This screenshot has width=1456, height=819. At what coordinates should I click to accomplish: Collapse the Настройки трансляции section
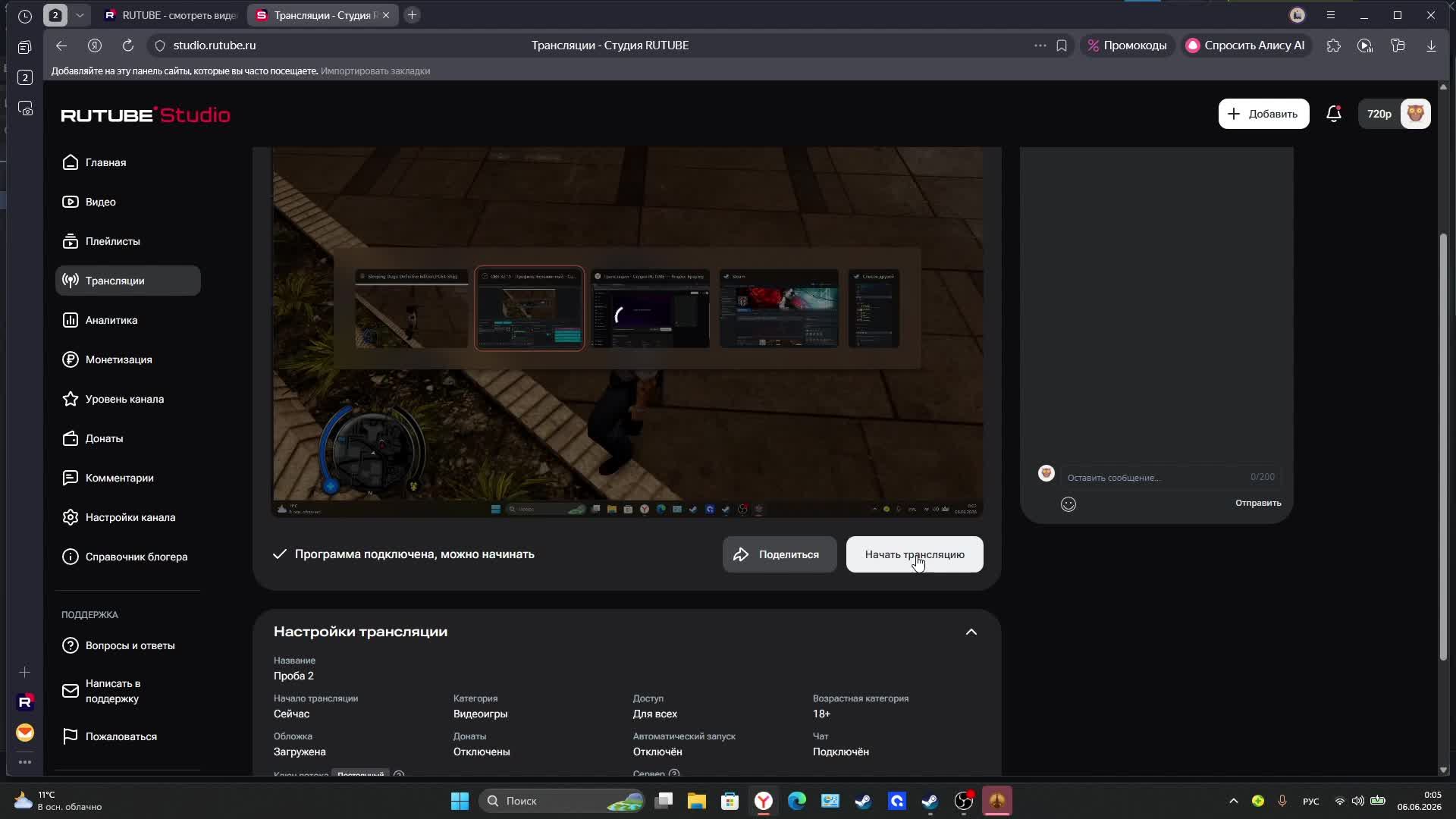971,632
